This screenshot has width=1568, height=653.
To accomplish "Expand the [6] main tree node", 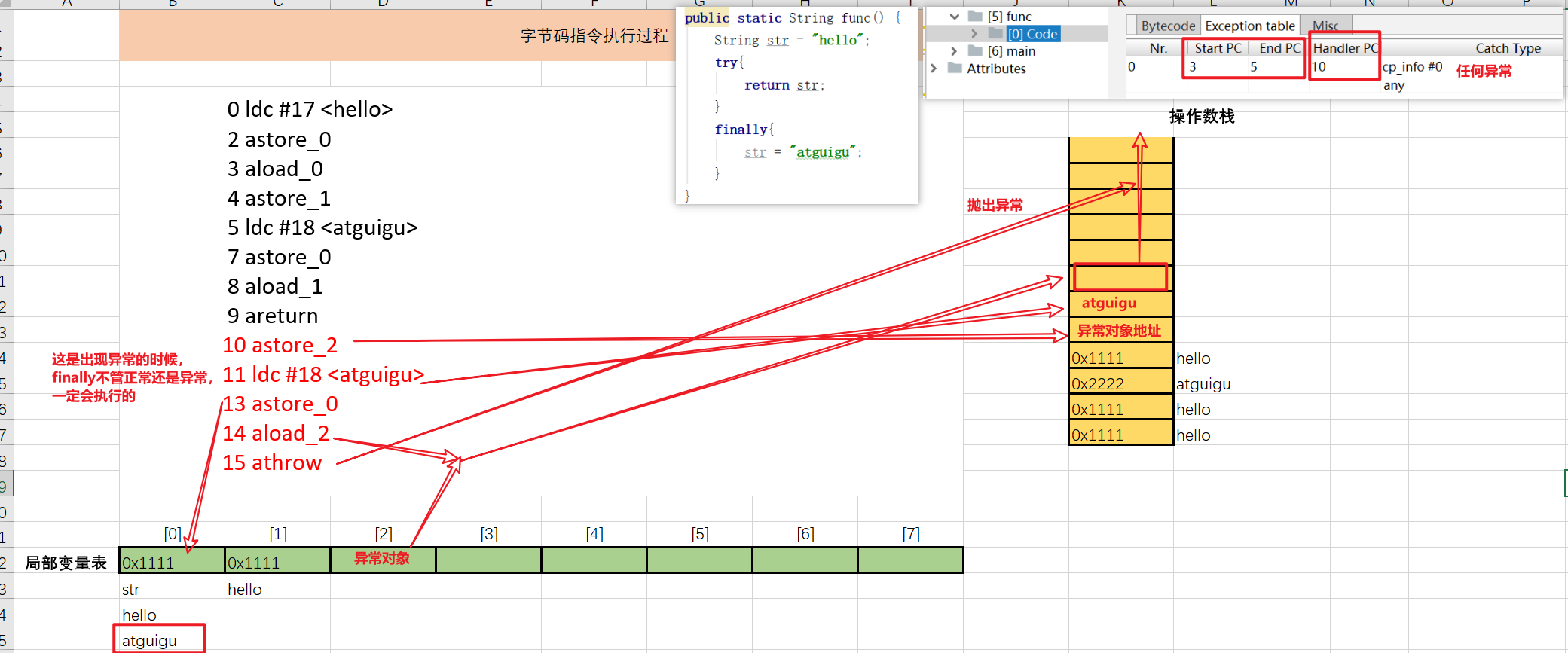I will click(x=955, y=51).
